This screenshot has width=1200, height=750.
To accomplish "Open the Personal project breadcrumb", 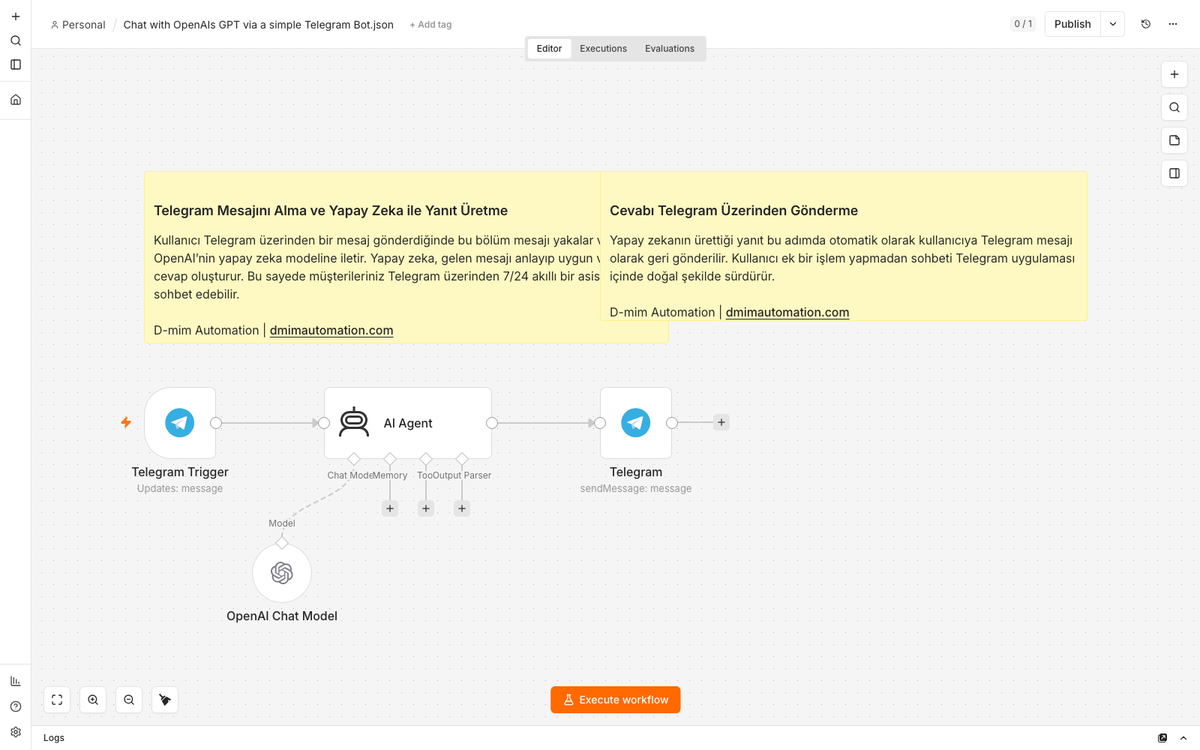I will (x=78, y=25).
